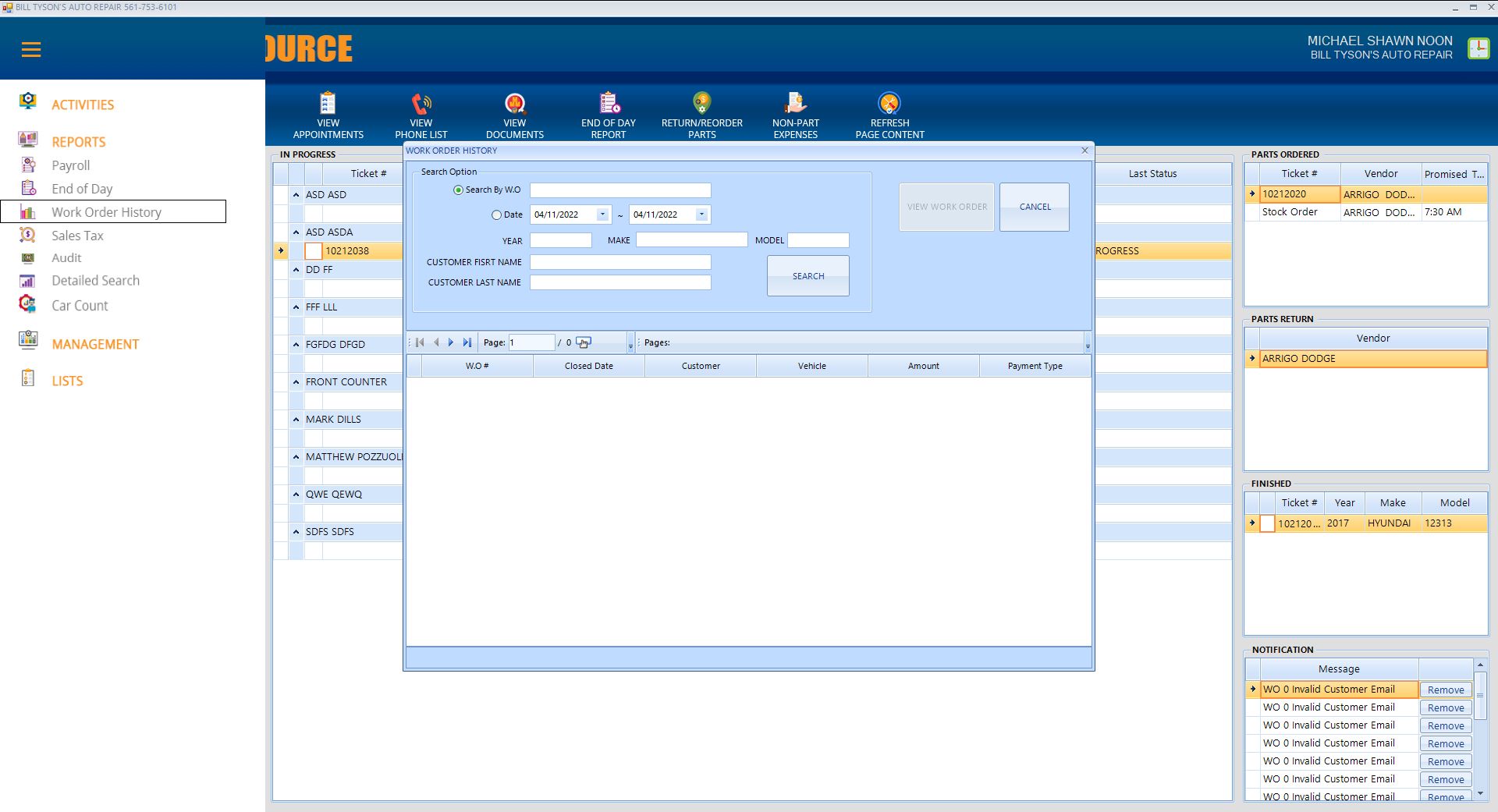The width and height of the screenshot is (1498, 812).
Task: Open the hamburger menu icon
Action: click(x=31, y=50)
